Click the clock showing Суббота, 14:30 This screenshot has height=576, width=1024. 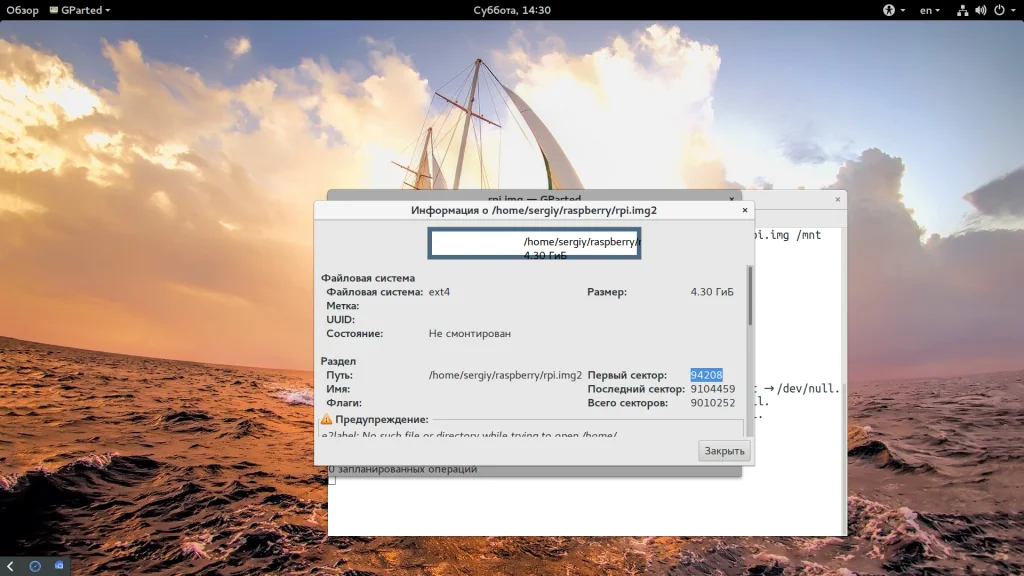pos(512,10)
